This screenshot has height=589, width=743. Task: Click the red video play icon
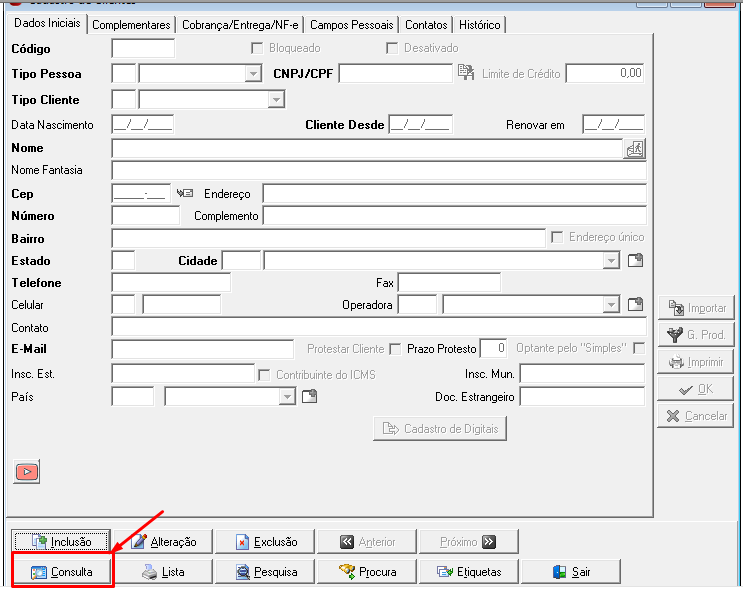(27, 471)
